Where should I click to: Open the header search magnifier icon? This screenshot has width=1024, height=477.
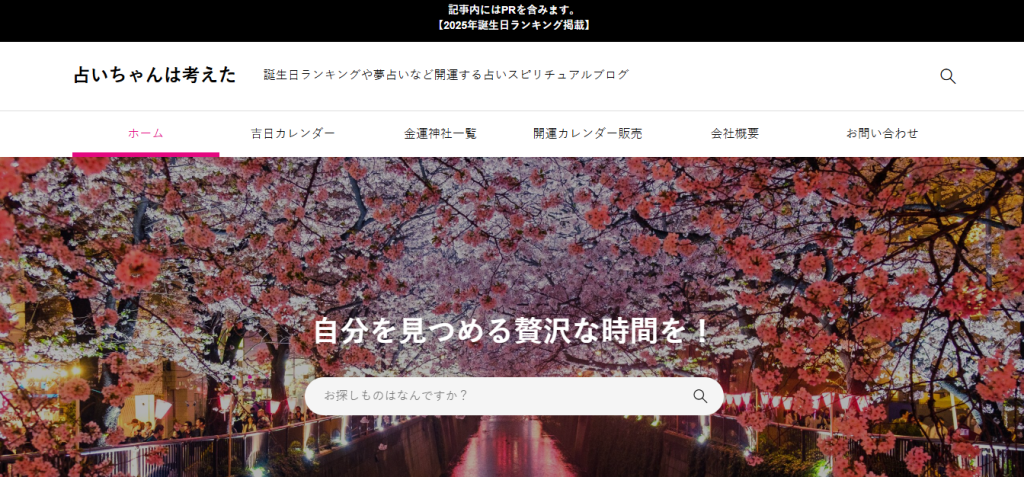tap(947, 76)
